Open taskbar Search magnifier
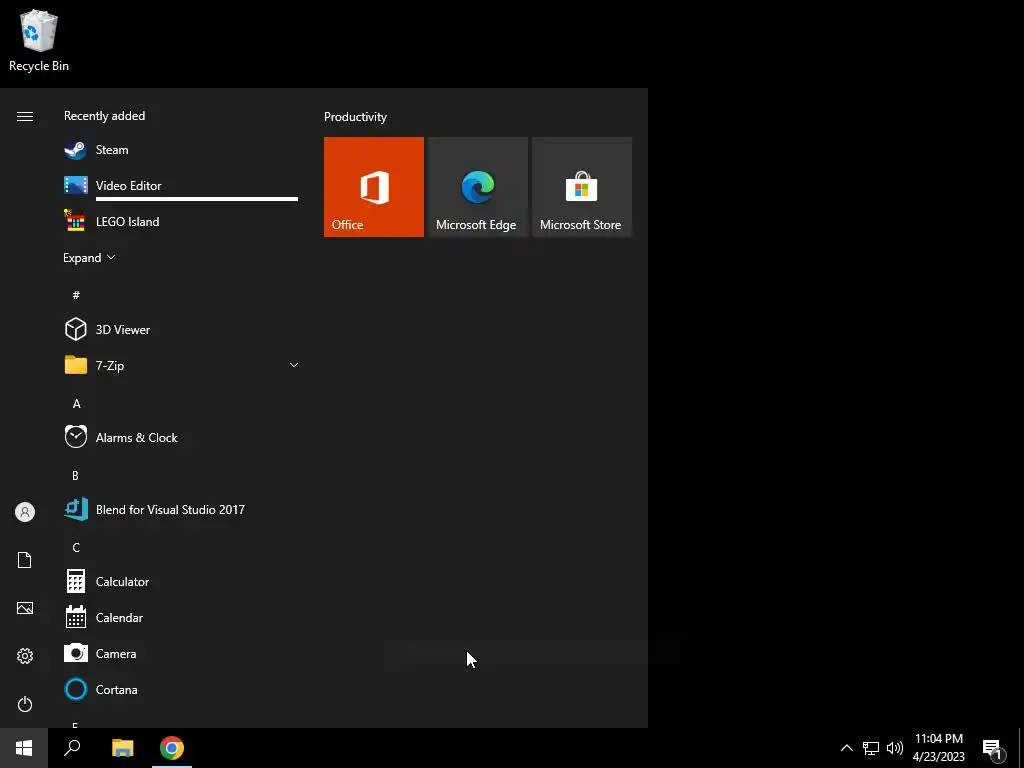1024x768 pixels. [72, 748]
